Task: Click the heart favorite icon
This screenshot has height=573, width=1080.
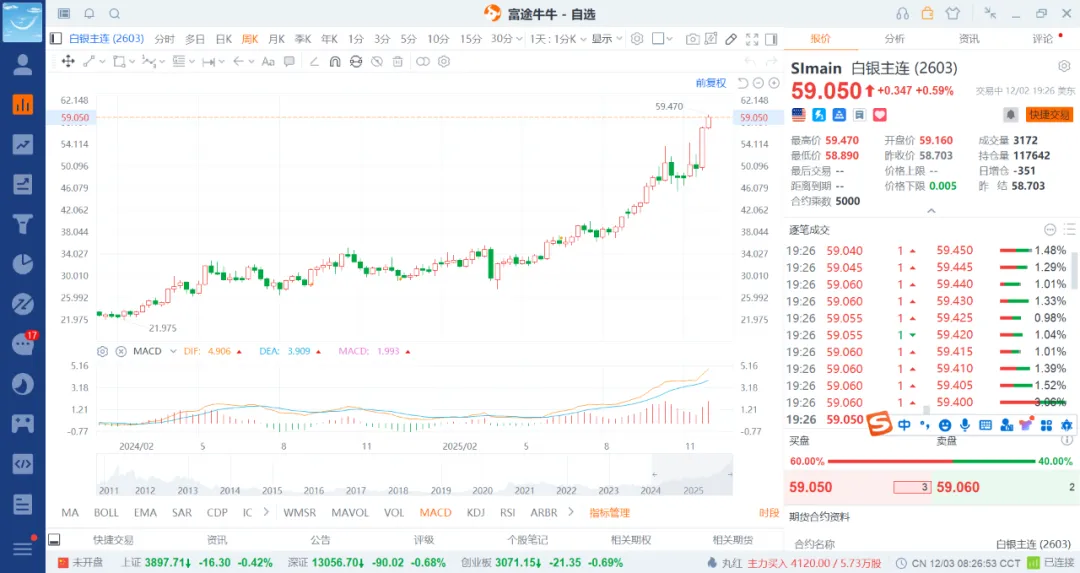Action: [x=879, y=115]
